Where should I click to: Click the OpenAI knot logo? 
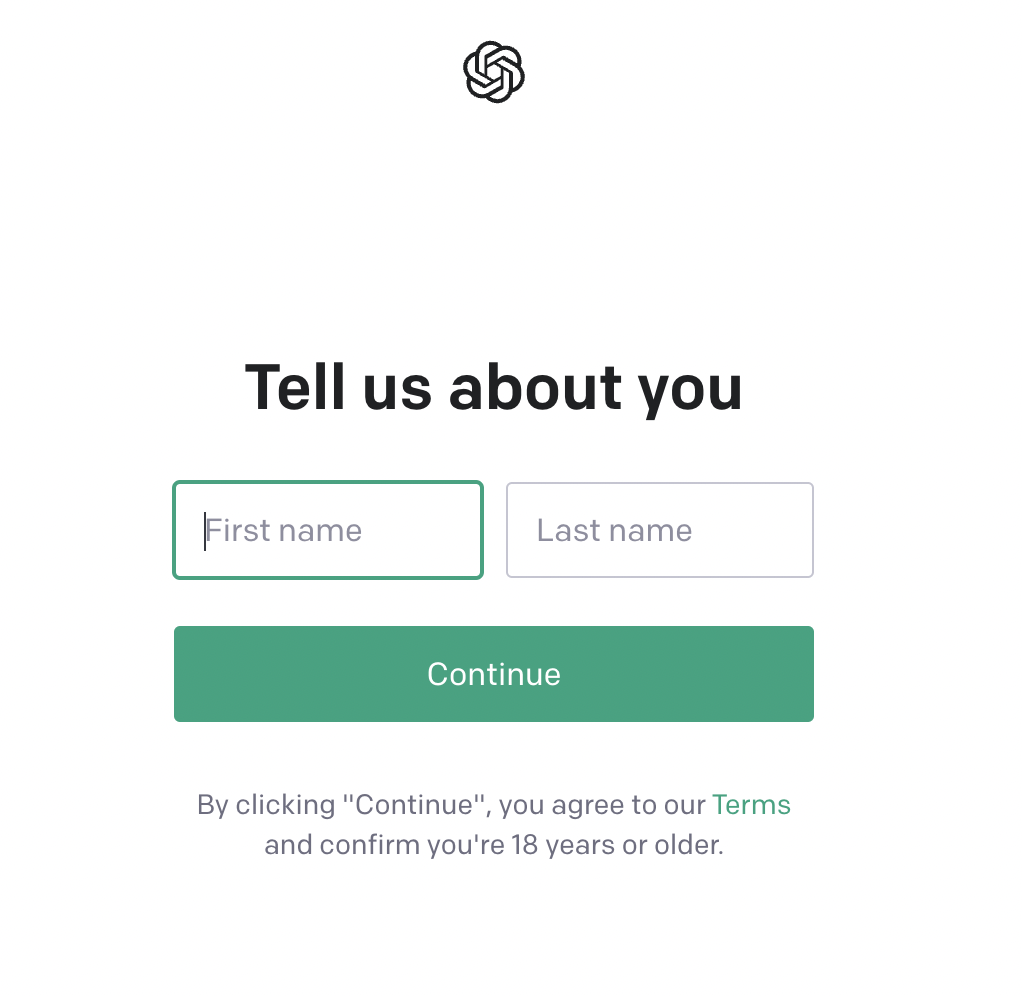click(x=494, y=72)
